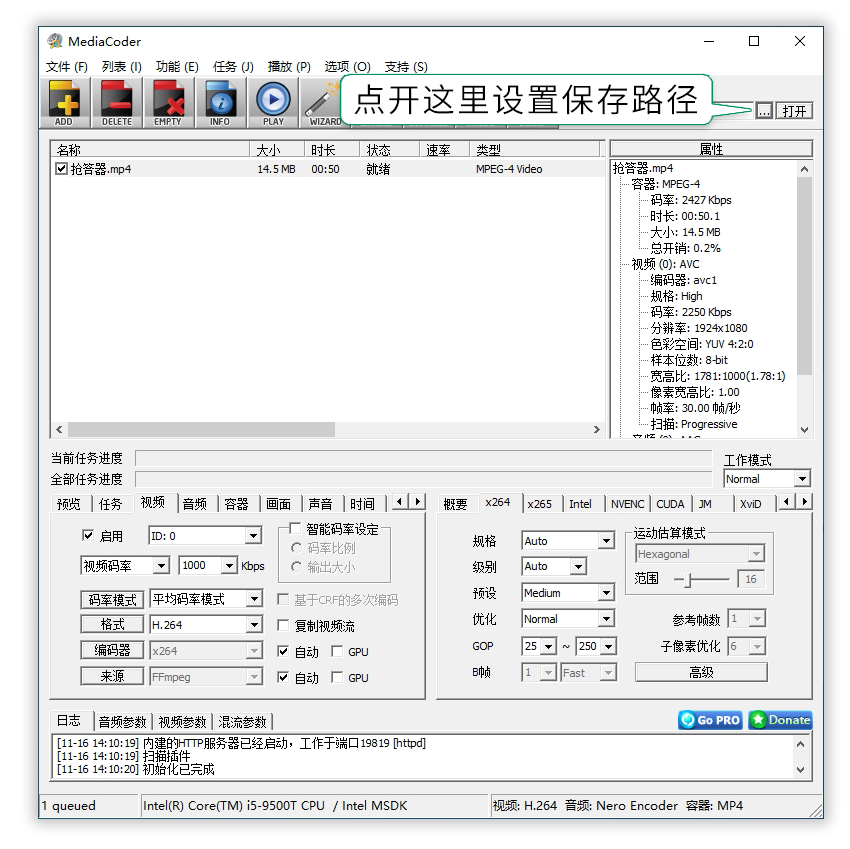
Task: Click the EMPTY list toolbar icon
Action: [x=168, y=102]
